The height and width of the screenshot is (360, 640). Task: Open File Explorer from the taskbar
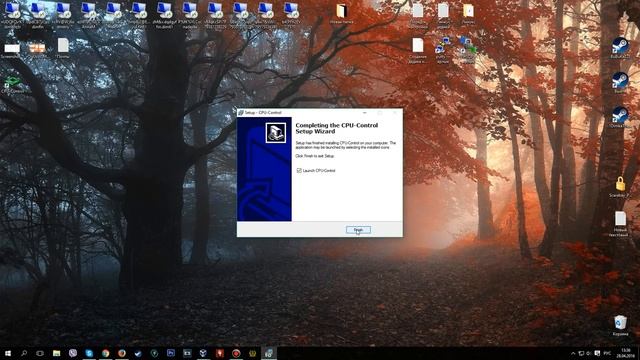(x=56, y=353)
